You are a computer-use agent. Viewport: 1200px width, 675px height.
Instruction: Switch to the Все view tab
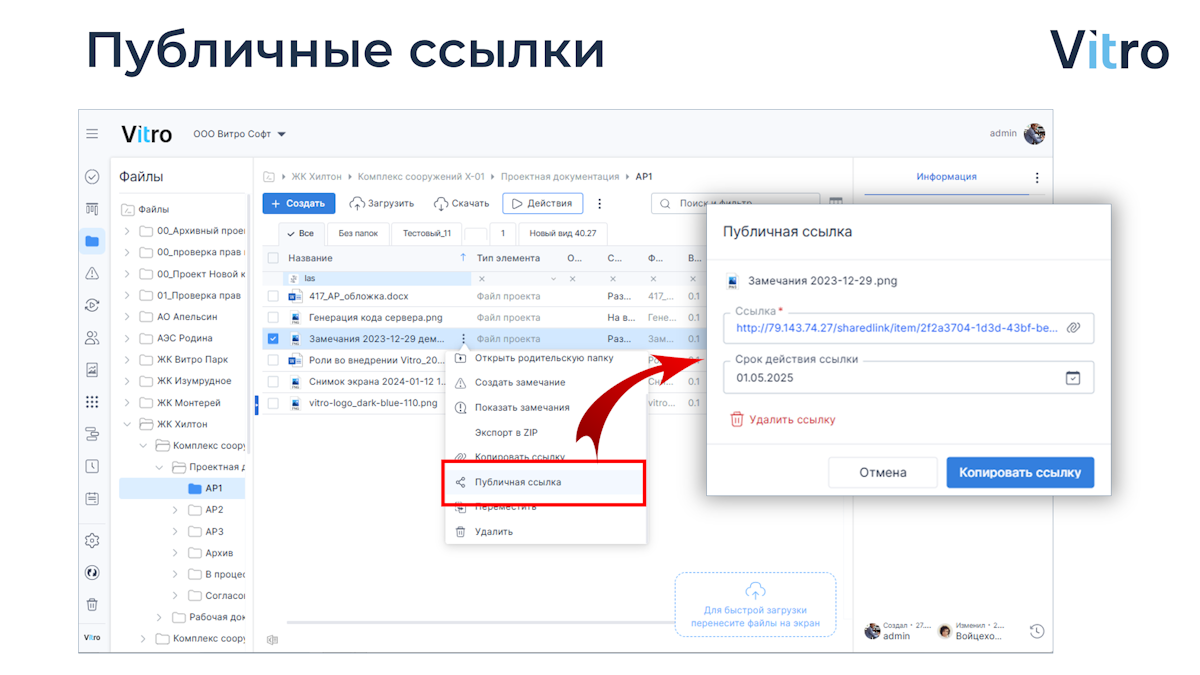[300, 234]
